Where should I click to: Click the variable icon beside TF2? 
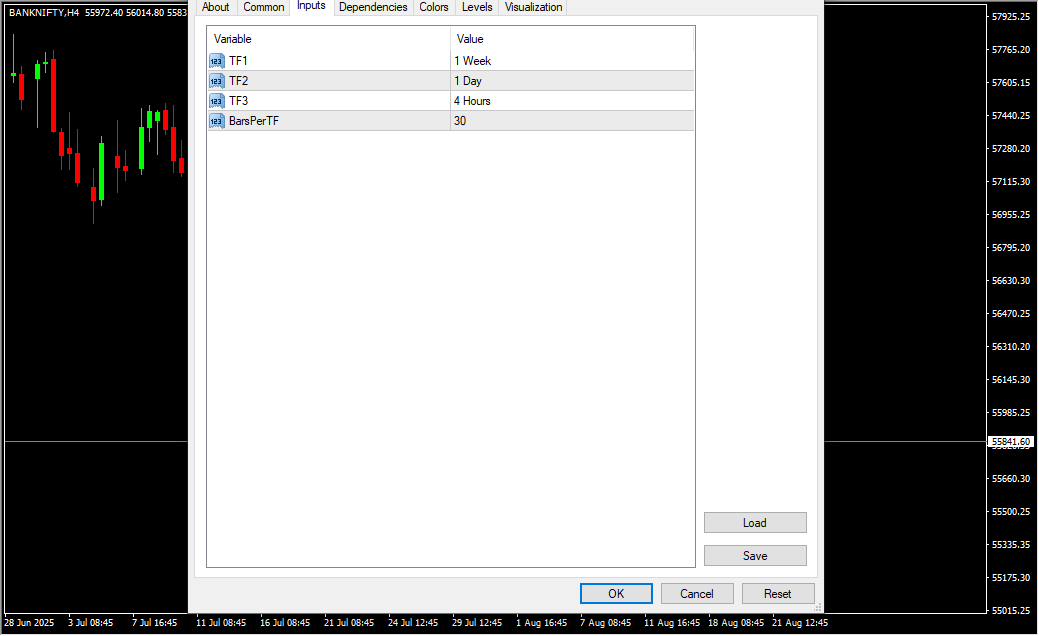click(217, 81)
